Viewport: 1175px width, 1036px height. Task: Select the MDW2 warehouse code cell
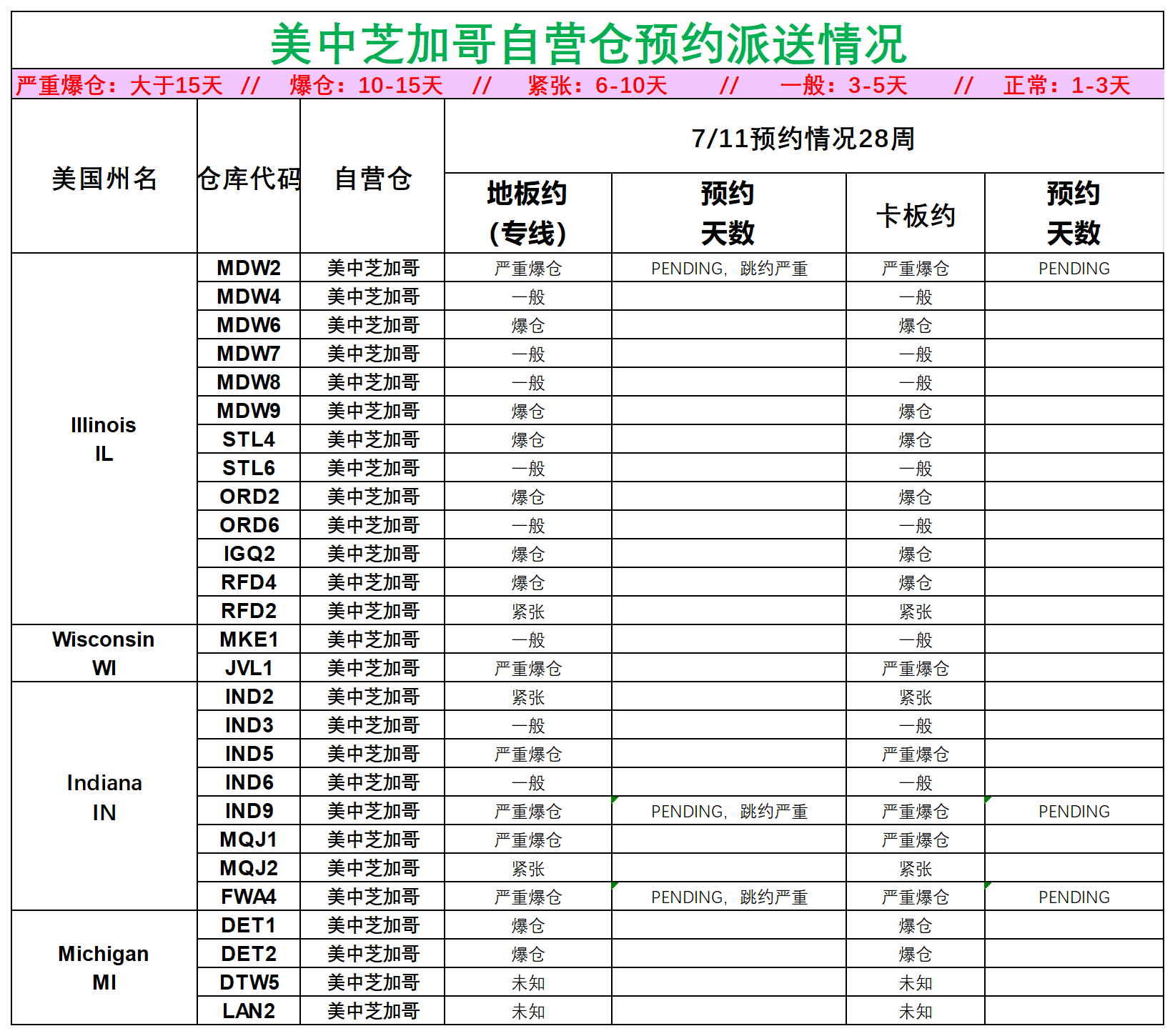pyautogui.click(x=248, y=267)
